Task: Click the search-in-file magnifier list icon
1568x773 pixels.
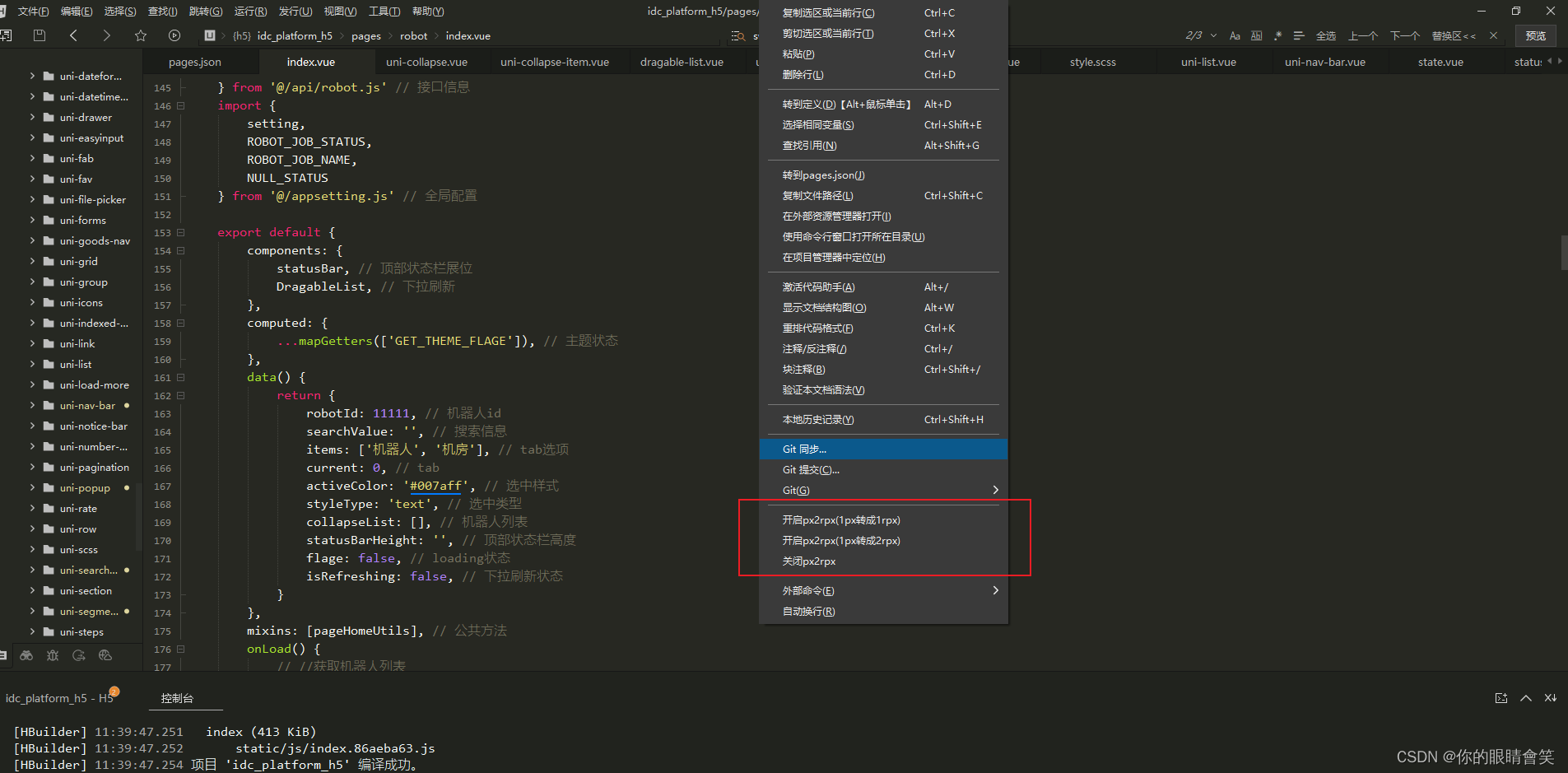Action: point(738,36)
